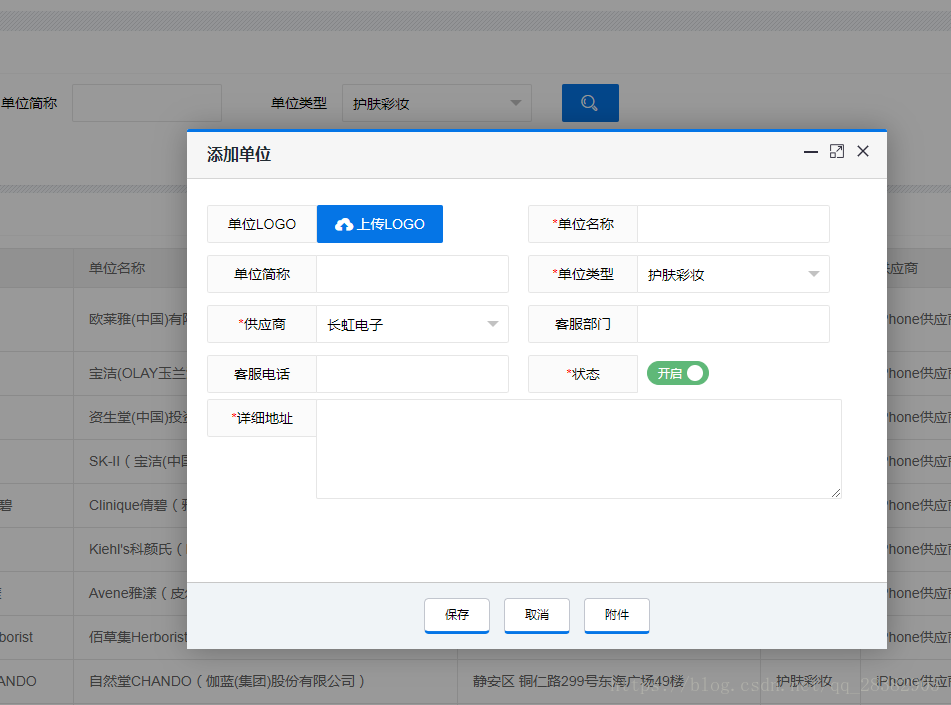Open the 单位类型 dropdown in dialog
The width and height of the screenshot is (951, 705).
pyautogui.click(x=733, y=274)
